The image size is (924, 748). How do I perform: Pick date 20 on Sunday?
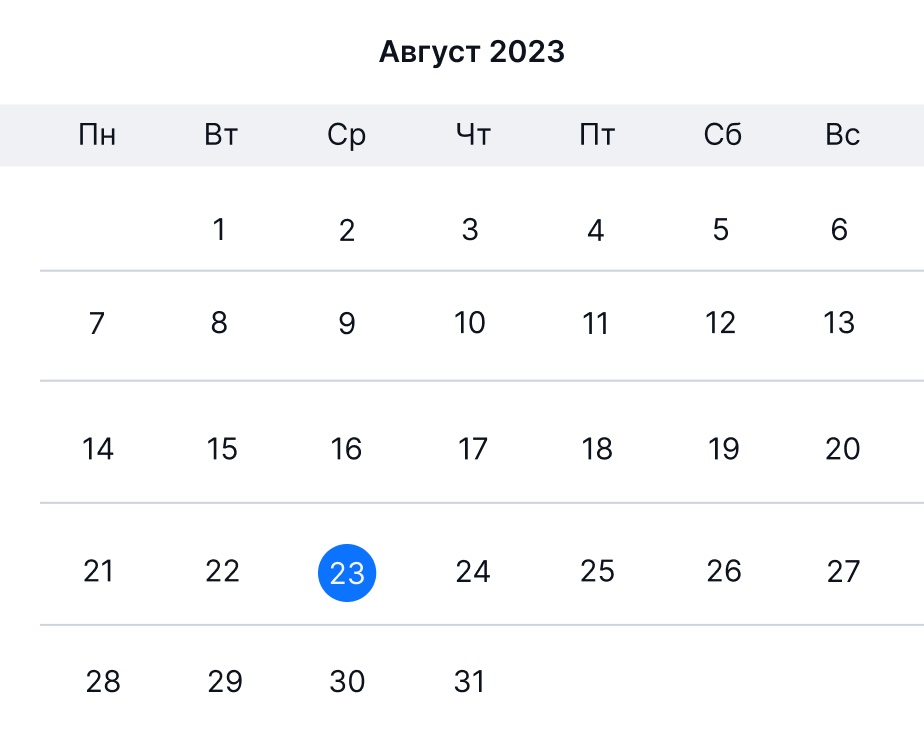tap(843, 449)
